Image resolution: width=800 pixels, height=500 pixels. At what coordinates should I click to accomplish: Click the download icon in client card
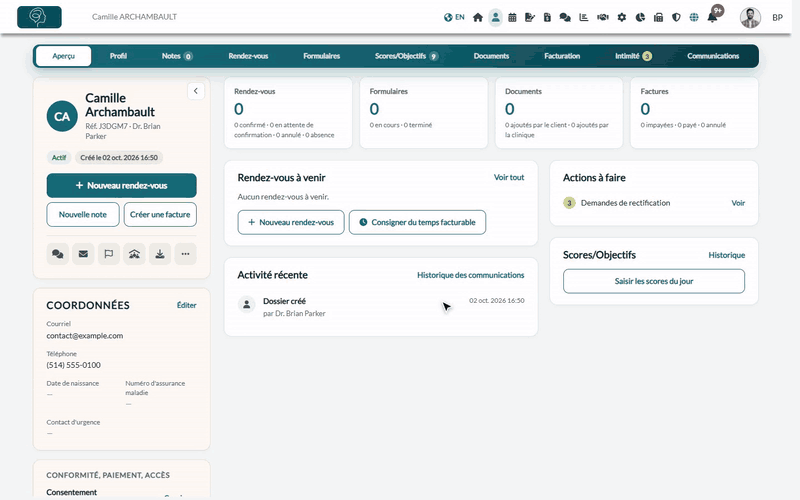(x=160, y=254)
